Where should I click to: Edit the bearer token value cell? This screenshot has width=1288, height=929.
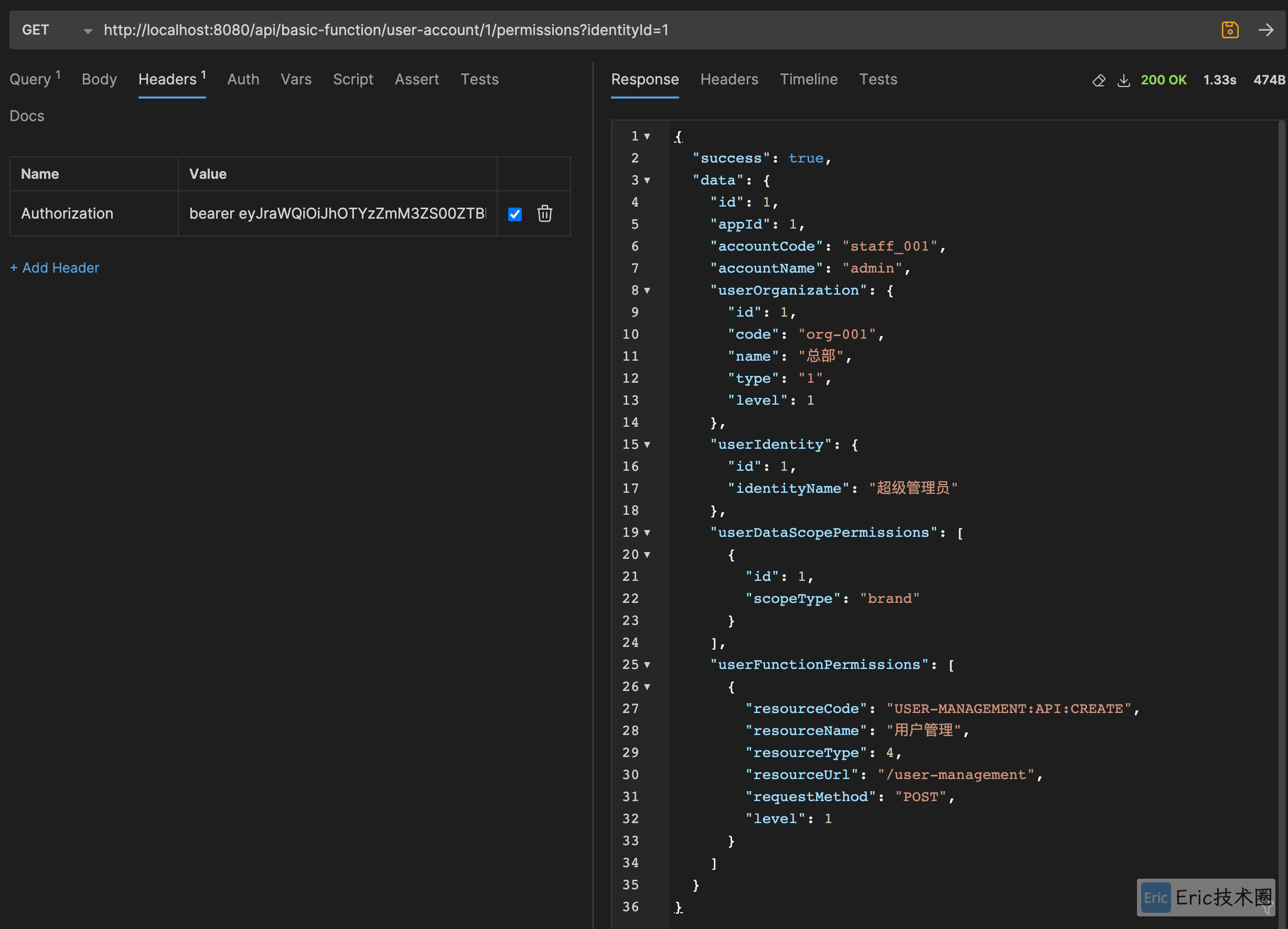pos(337,213)
